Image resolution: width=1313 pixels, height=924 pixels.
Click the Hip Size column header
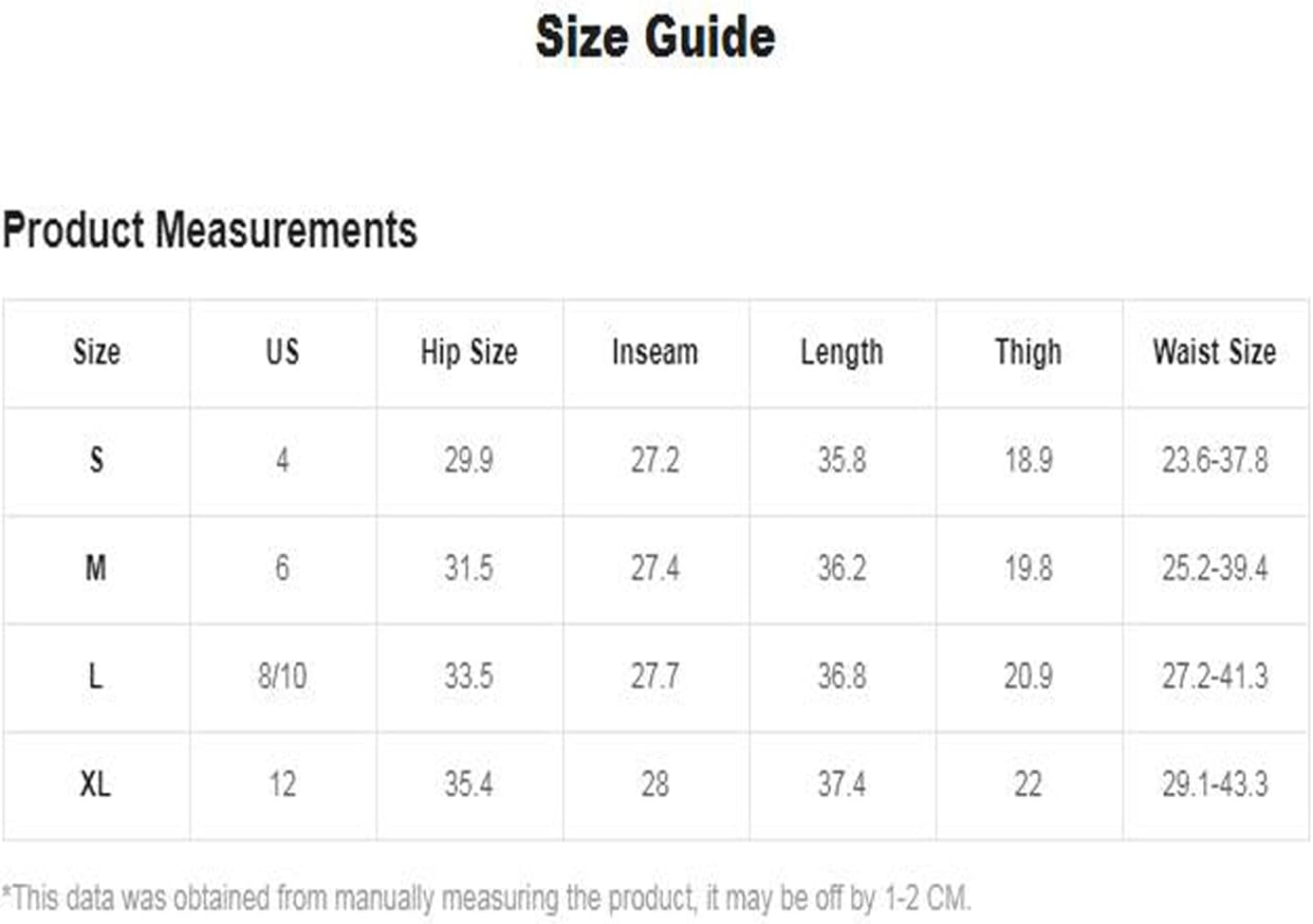tap(469, 352)
